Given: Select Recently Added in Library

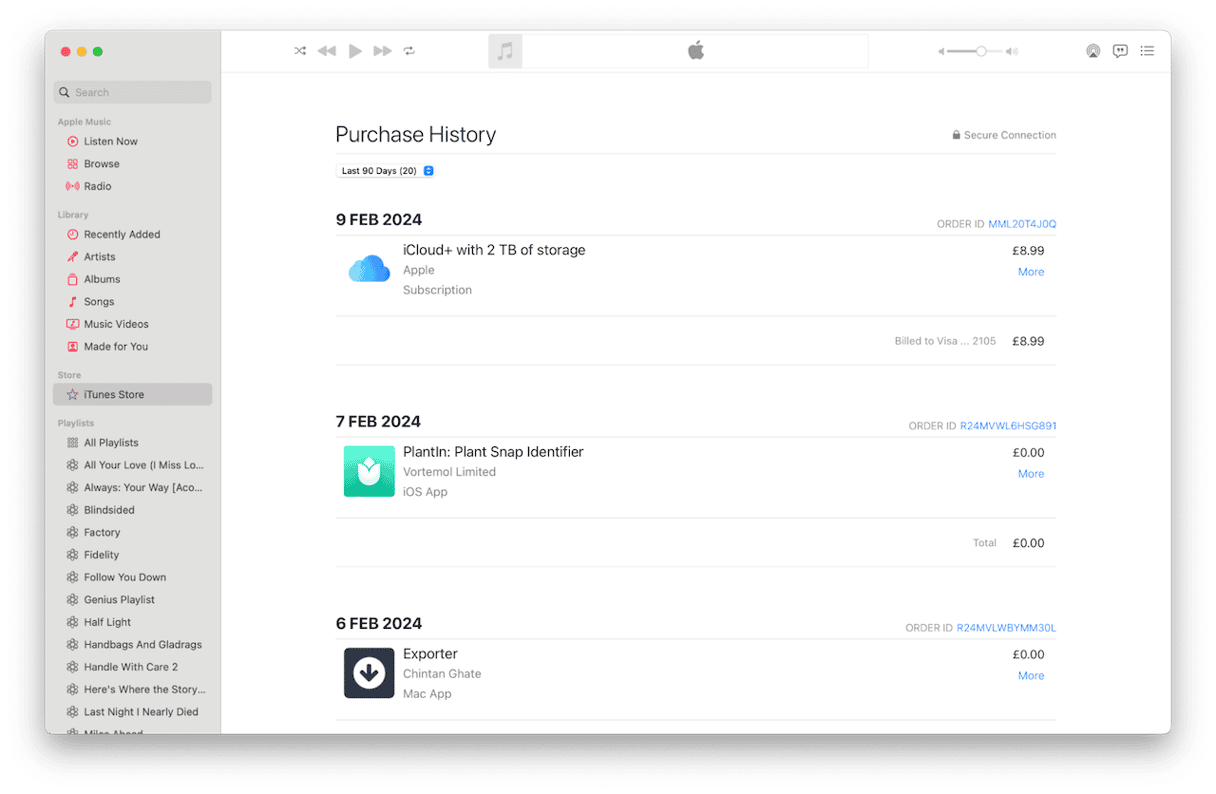Looking at the screenshot, I should (x=133, y=234).
